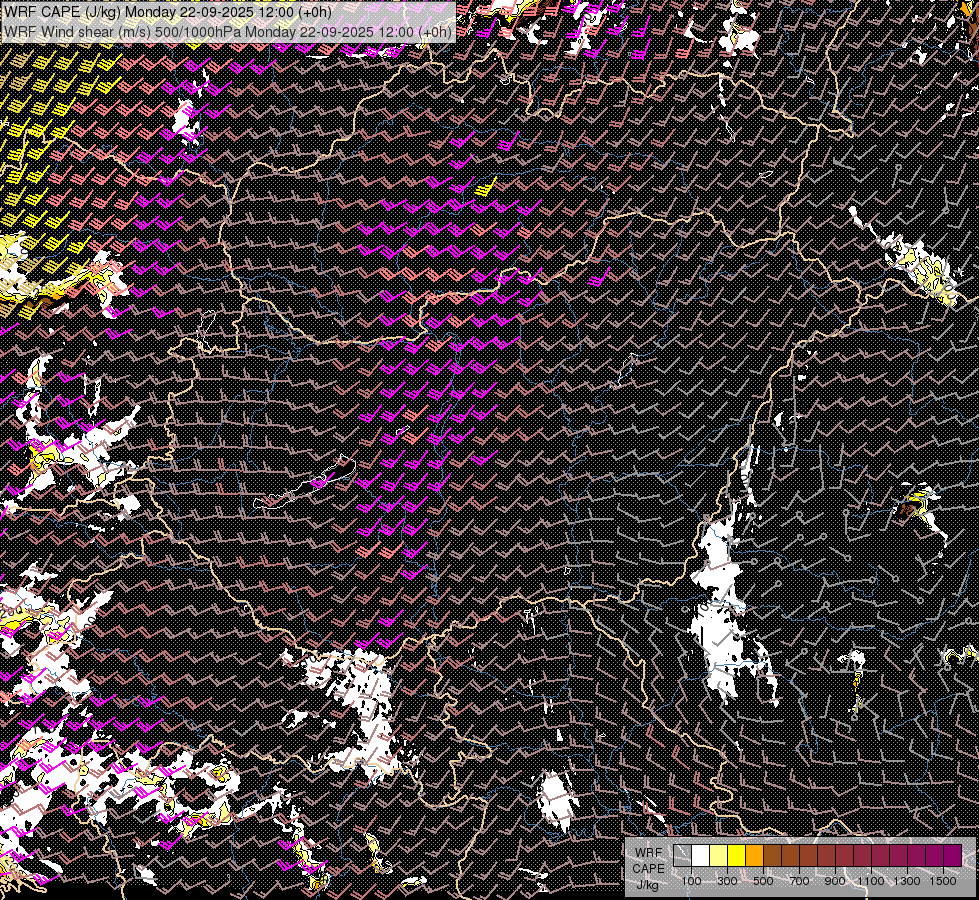Click the legend label '900'

coord(835,881)
